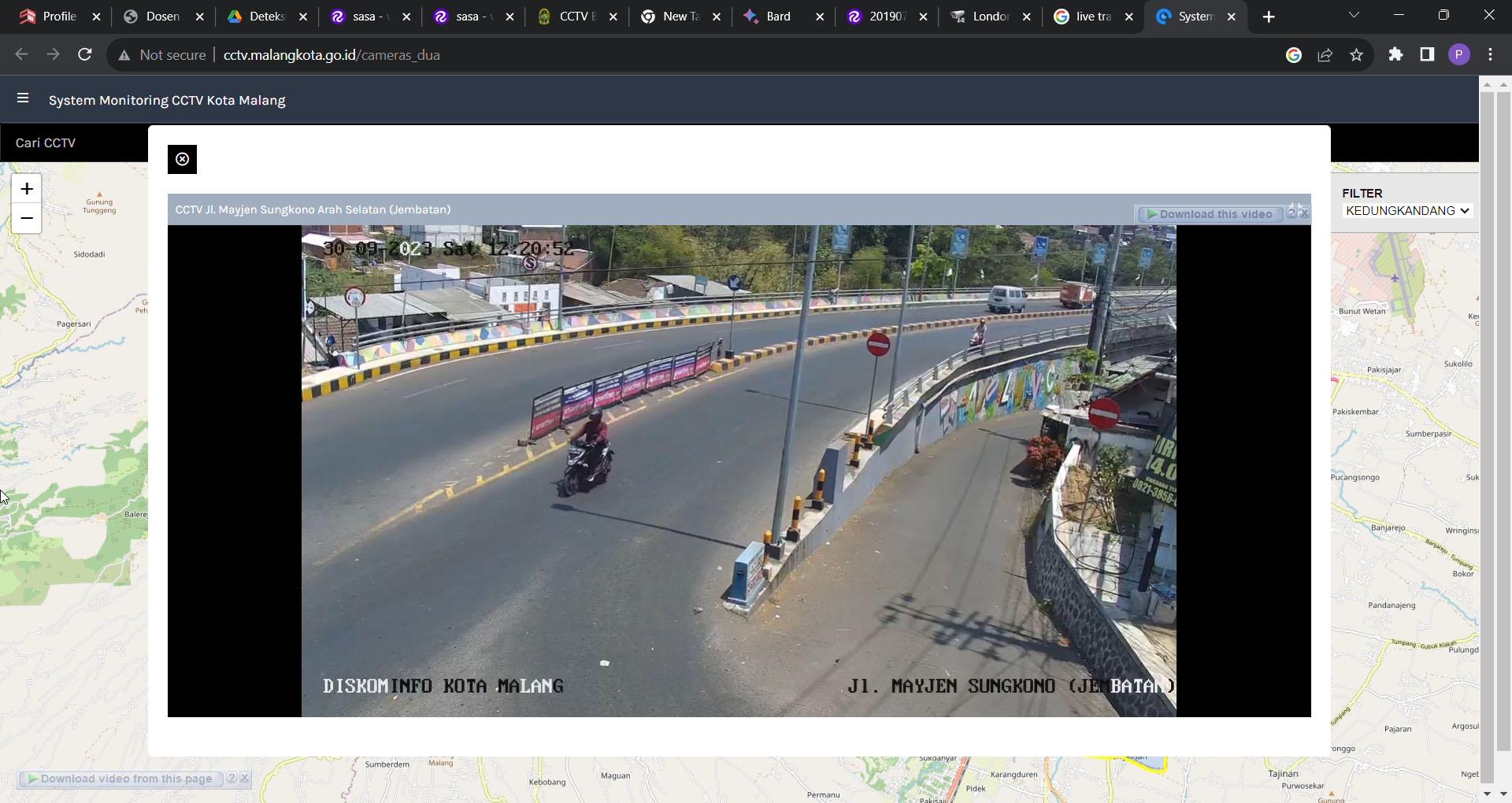Click Pakisjajar on the map
The image size is (1512, 803).
tap(1384, 369)
